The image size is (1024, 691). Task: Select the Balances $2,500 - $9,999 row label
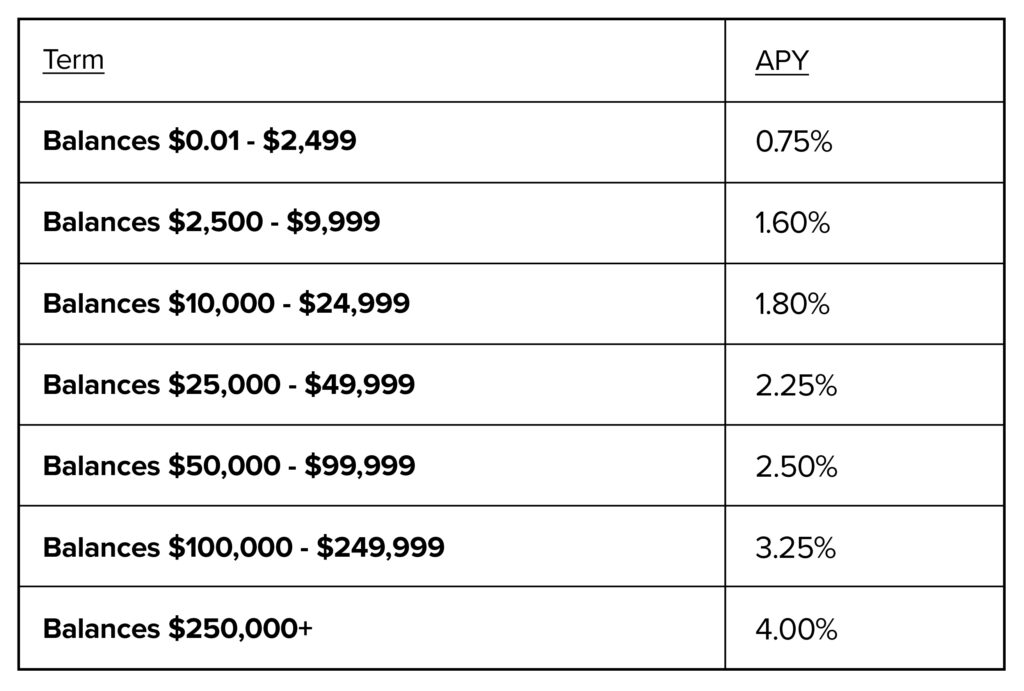point(212,222)
